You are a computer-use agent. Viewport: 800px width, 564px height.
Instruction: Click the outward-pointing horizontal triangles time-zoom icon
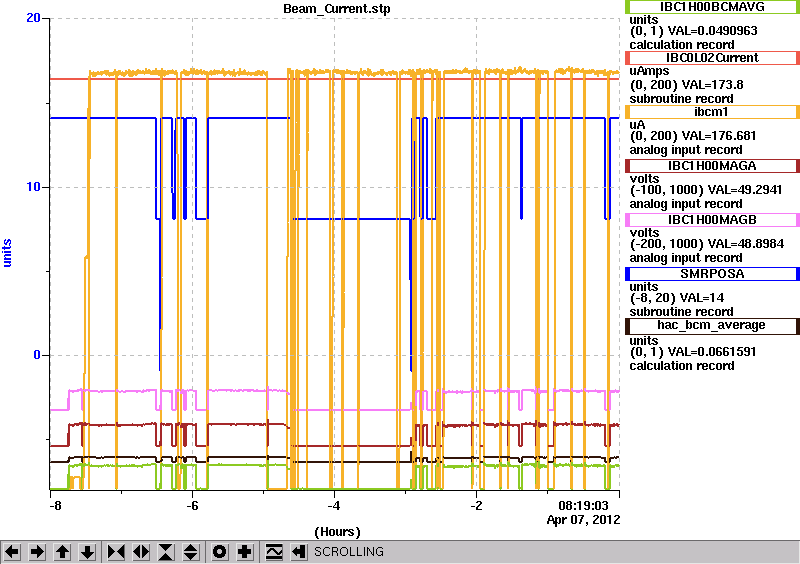141,552
